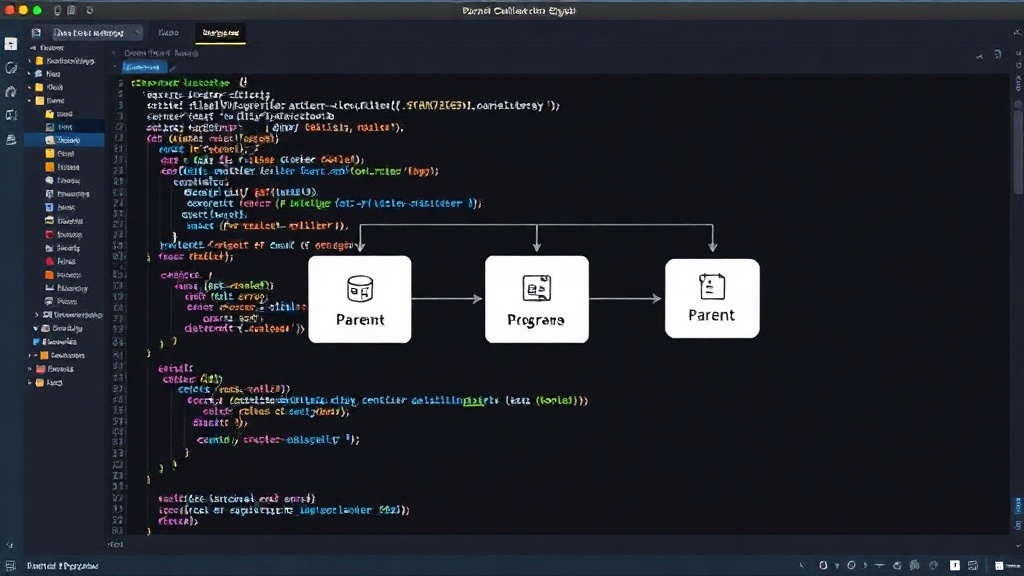
Task: Click the blue highlighted chip above the code
Action: [145, 67]
